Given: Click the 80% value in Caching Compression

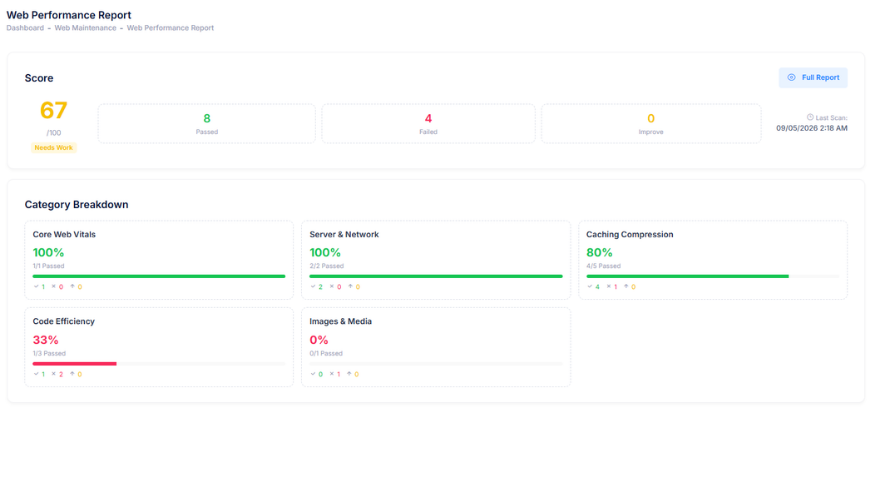Looking at the screenshot, I should tap(599, 253).
